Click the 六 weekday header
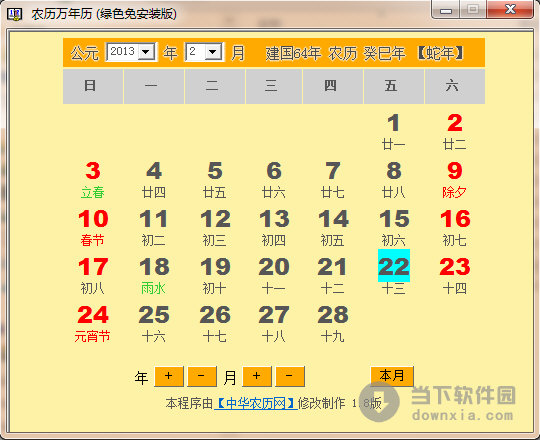Image resolution: width=540 pixels, height=440 pixels. pos(455,86)
